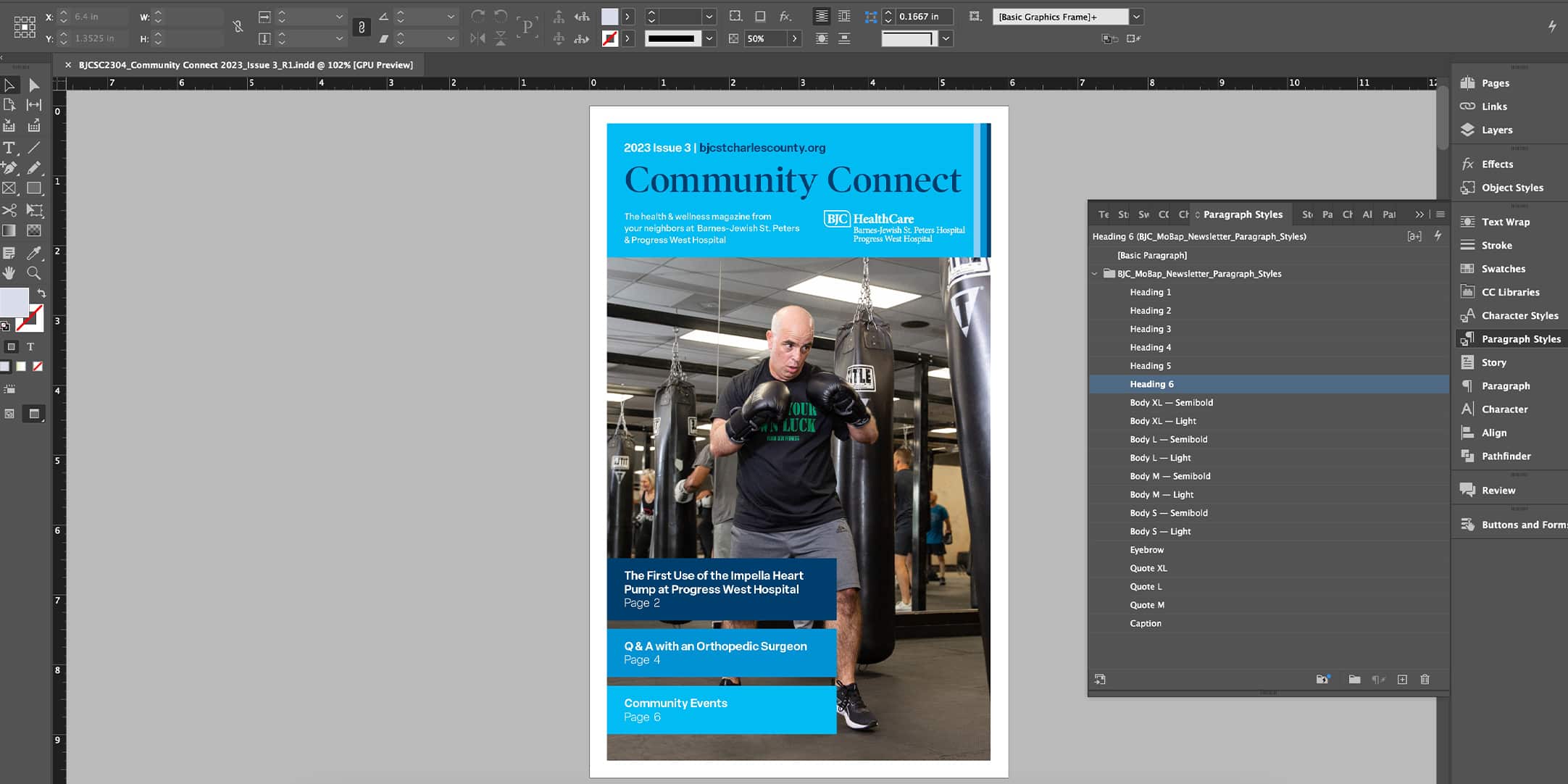Select the Scissors tool
The image size is (1568, 784).
click(9, 210)
